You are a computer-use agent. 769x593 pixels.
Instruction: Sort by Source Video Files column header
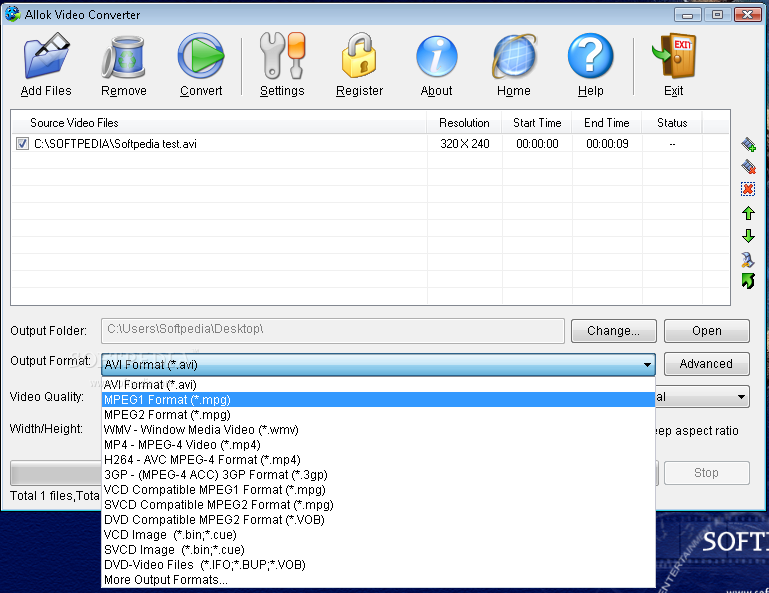point(219,123)
